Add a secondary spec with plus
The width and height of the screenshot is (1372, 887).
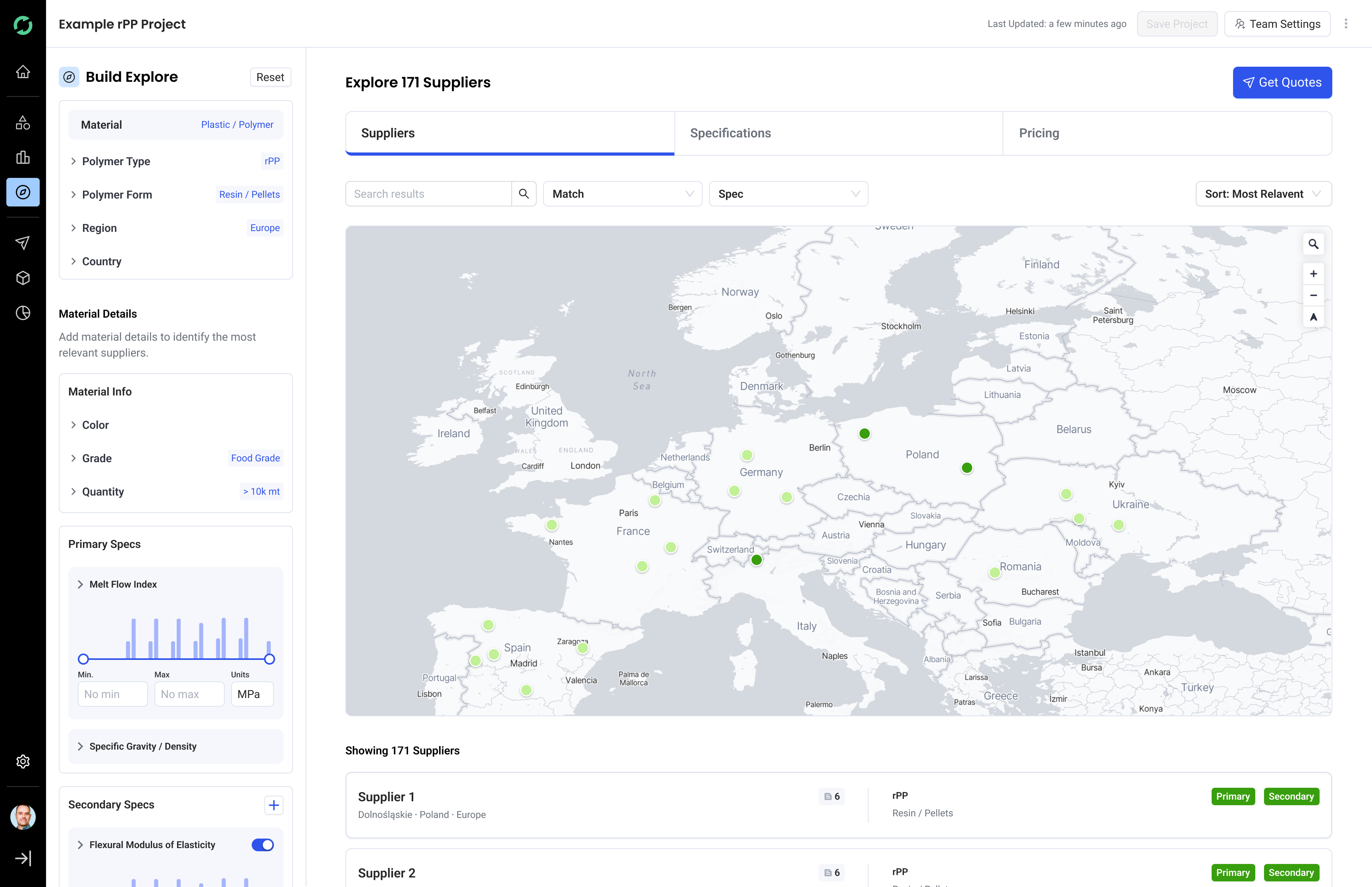click(274, 805)
